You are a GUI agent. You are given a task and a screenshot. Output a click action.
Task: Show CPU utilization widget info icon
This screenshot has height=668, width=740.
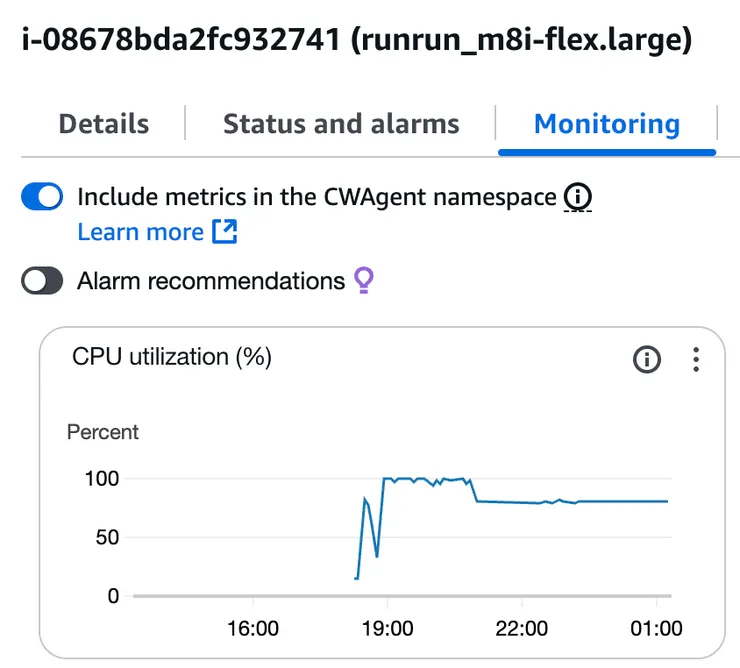(x=647, y=359)
